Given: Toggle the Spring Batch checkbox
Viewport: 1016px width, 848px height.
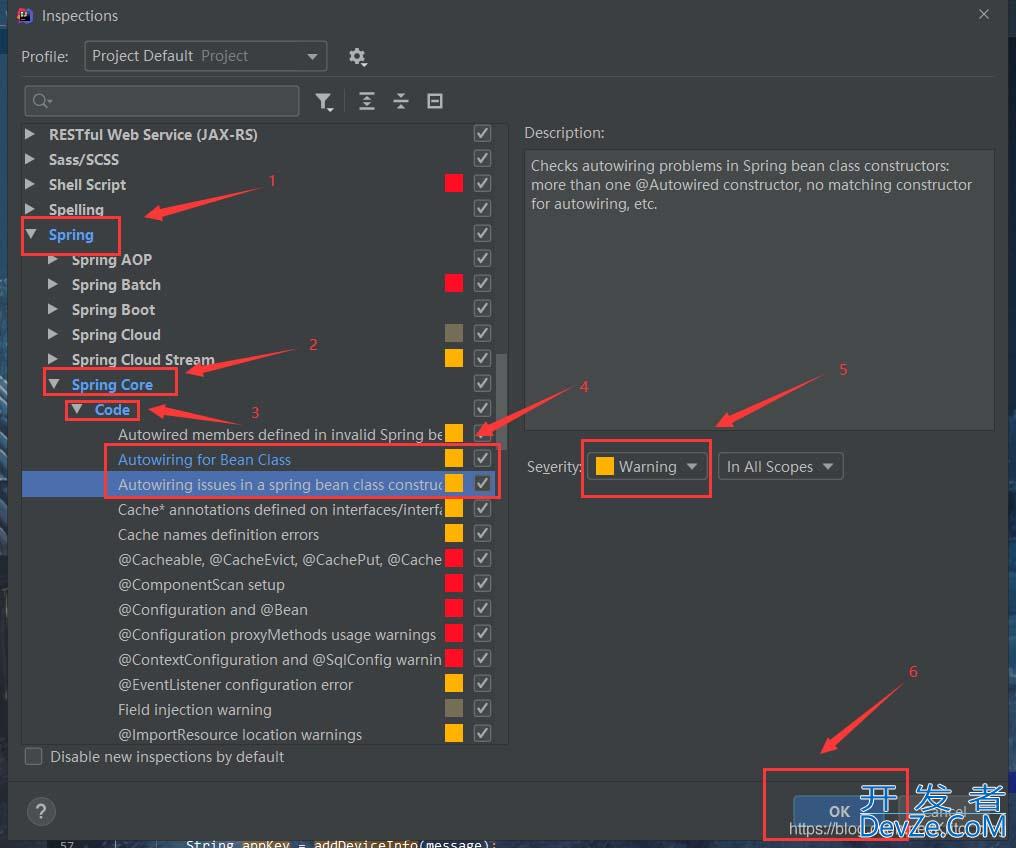Looking at the screenshot, I should point(482,283).
